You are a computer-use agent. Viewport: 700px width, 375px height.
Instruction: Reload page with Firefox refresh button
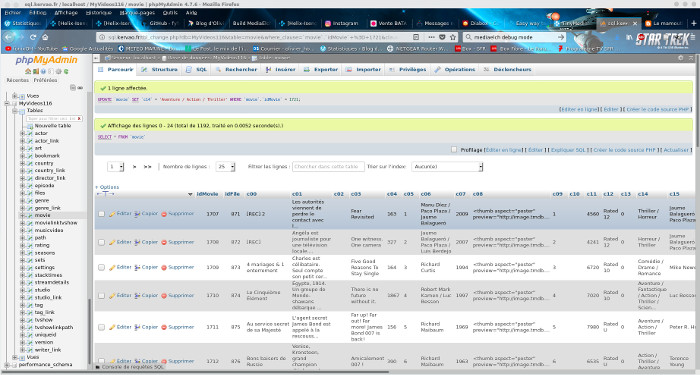[33, 37]
